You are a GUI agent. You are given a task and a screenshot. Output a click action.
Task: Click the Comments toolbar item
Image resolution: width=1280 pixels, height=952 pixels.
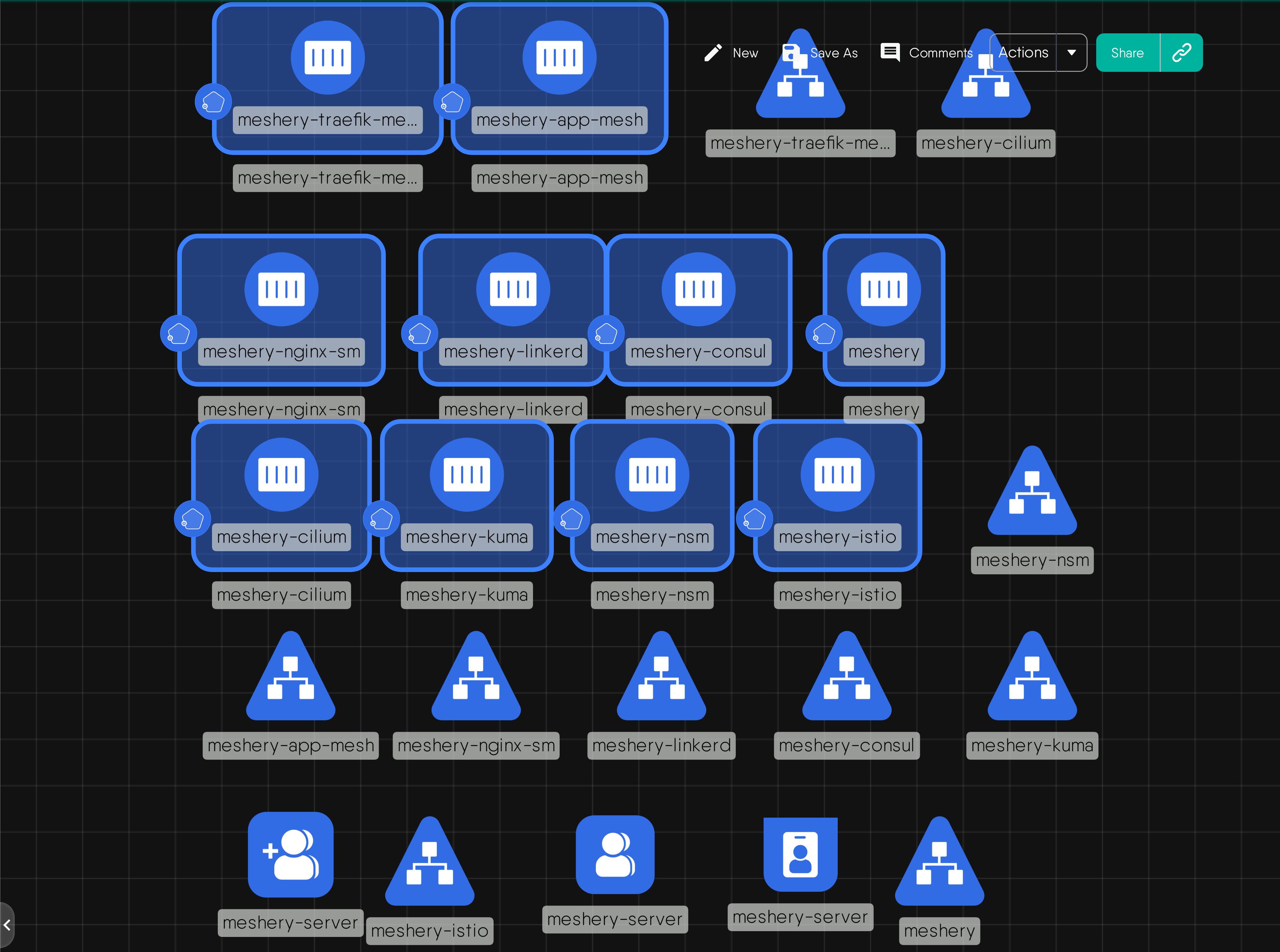click(940, 53)
